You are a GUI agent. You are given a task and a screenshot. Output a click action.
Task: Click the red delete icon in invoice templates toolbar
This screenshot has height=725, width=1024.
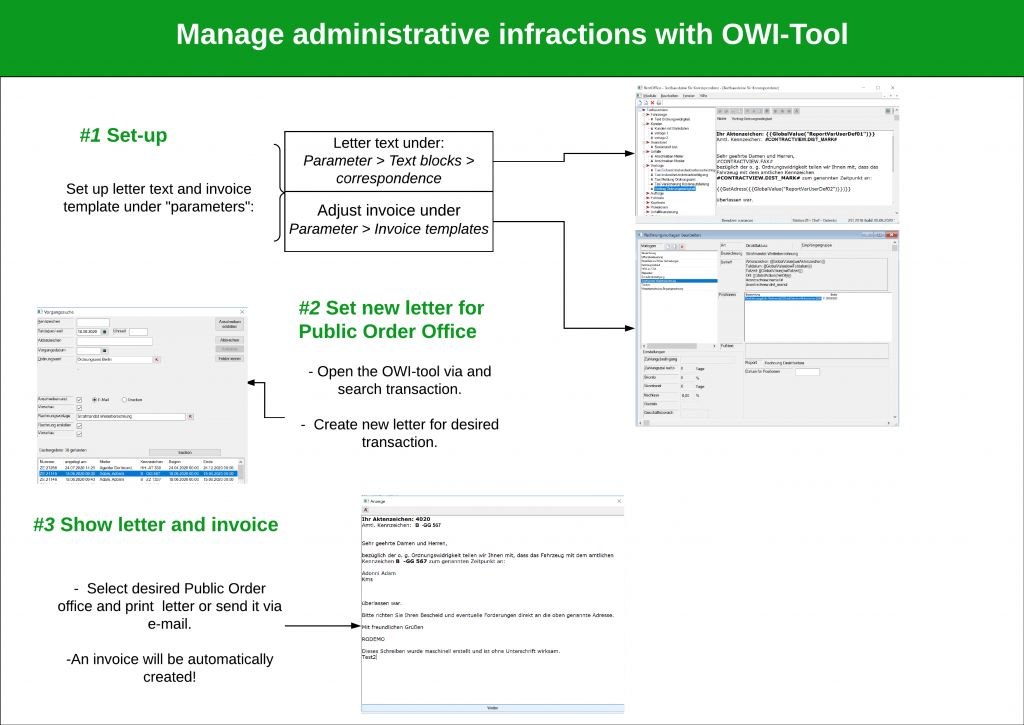(682, 246)
